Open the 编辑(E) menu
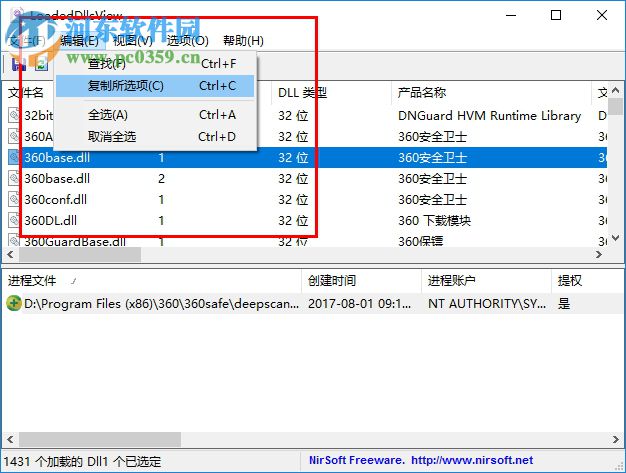This screenshot has width=626, height=473. tap(79, 40)
